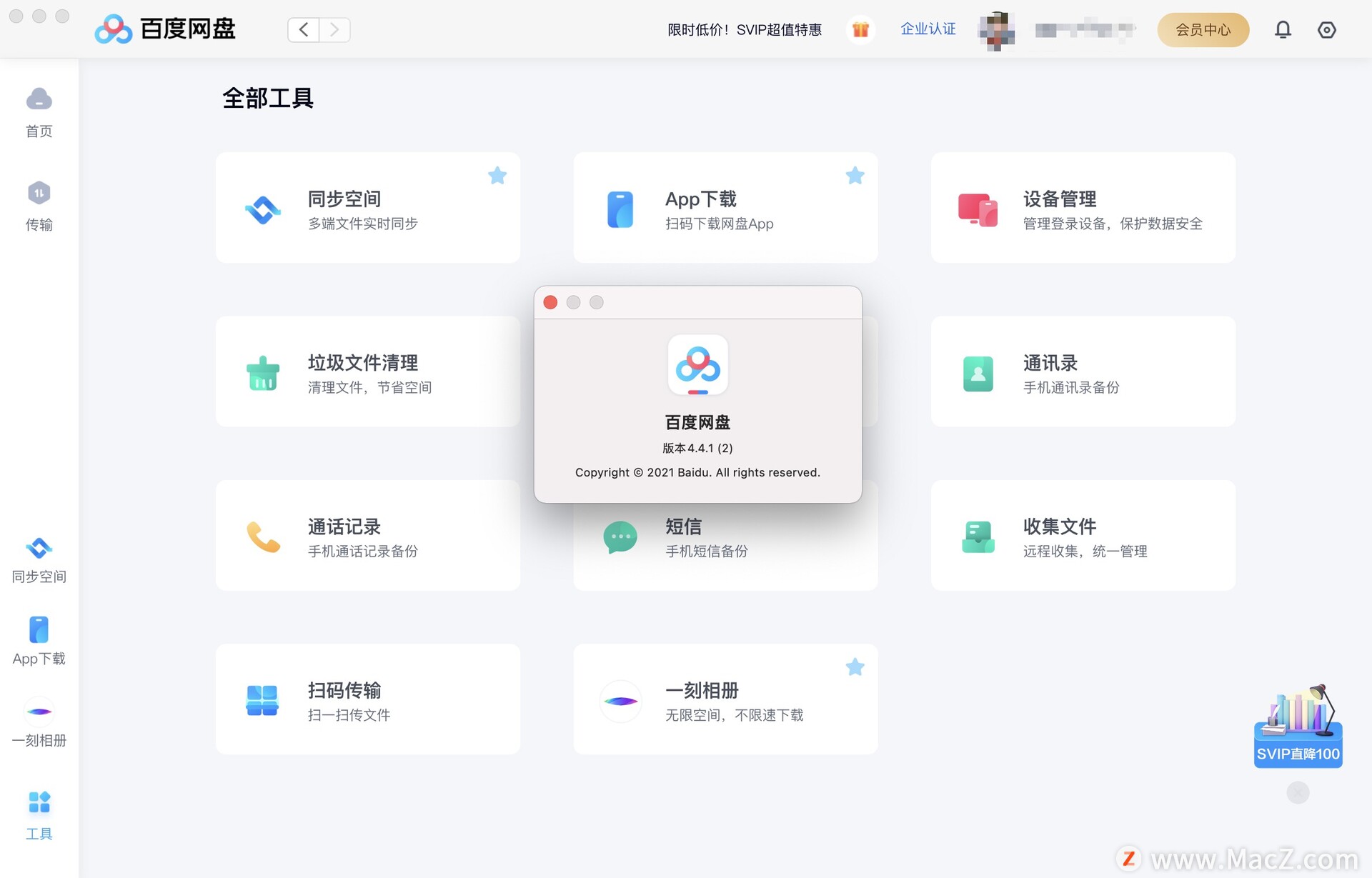Click 多端文件实时同步 subtitle text
Screen dimensions: 1372x878
[x=363, y=224]
